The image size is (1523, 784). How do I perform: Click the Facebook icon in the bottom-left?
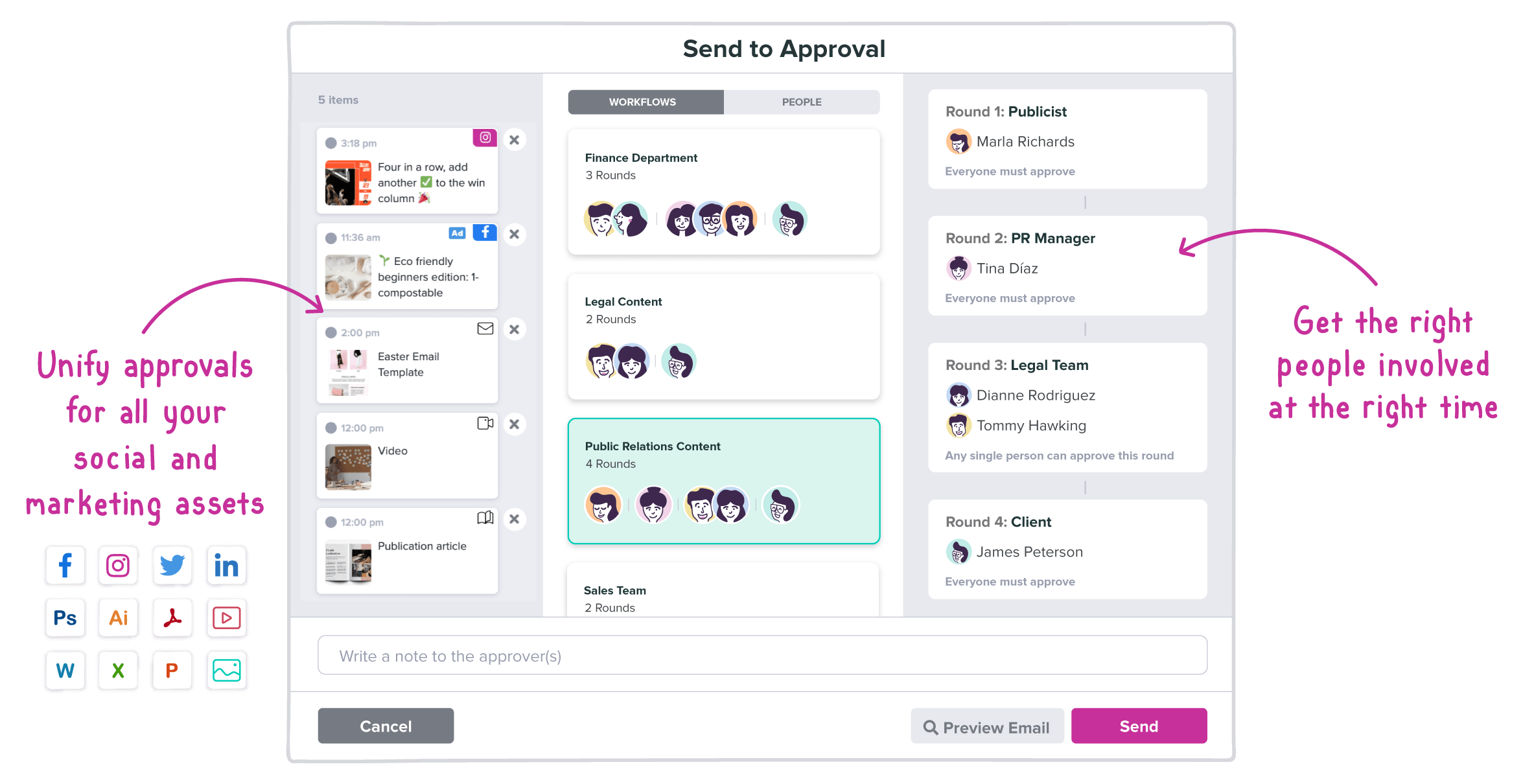click(x=65, y=565)
